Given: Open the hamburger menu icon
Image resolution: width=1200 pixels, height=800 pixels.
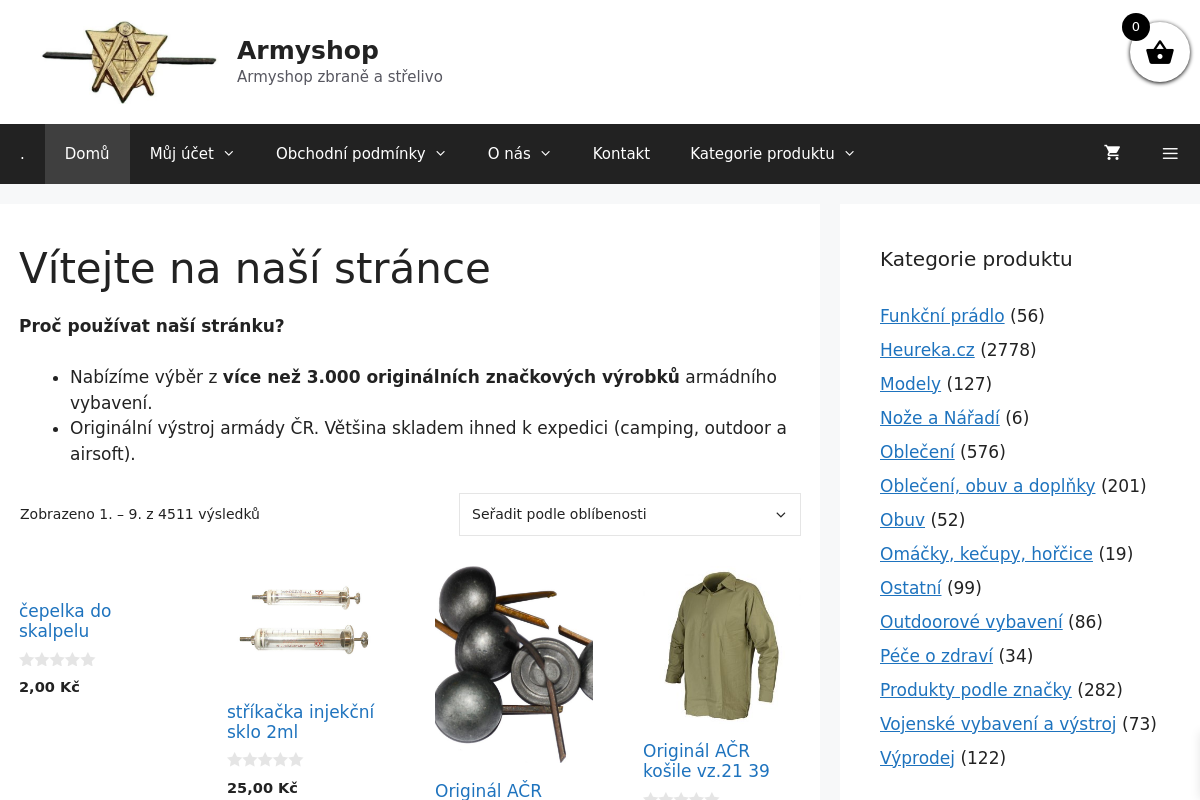Looking at the screenshot, I should (x=1170, y=153).
